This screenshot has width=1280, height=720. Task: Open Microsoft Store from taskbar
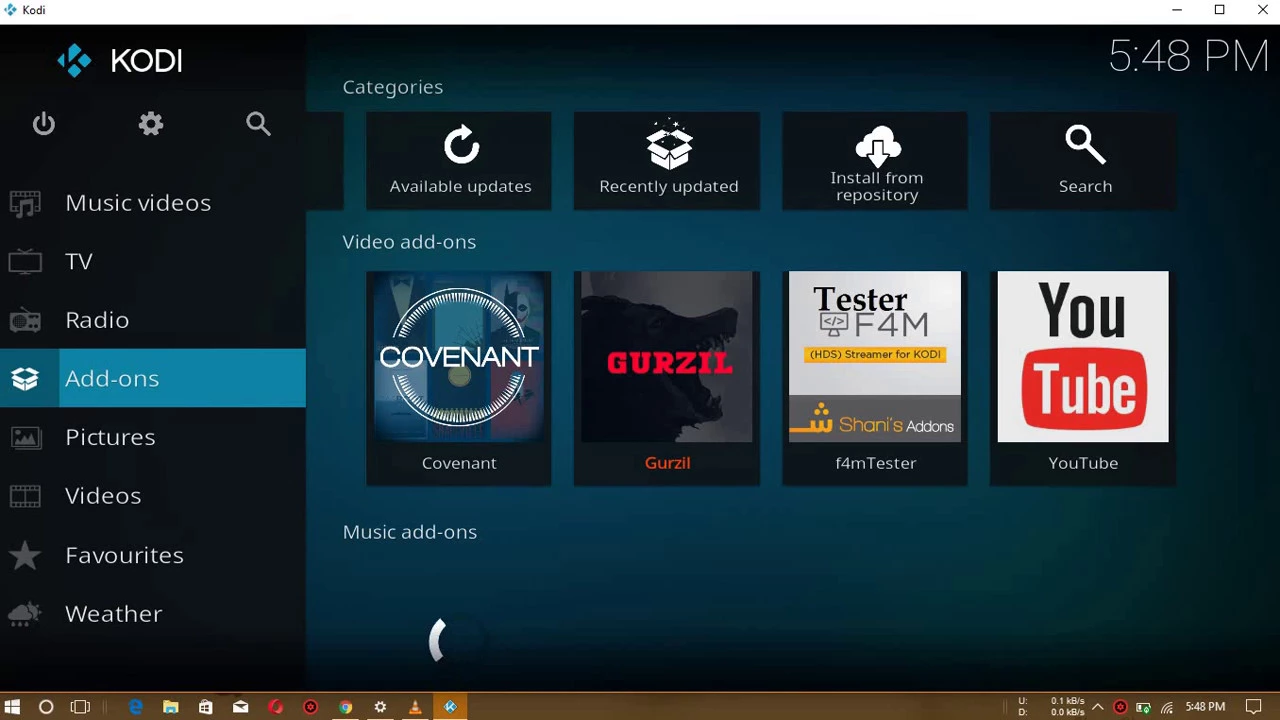click(206, 707)
